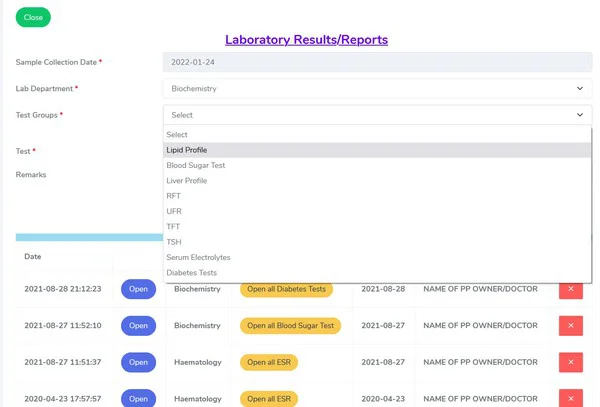The height and width of the screenshot is (407, 600).
Task: Click Open all Blood Sugar Test
Action: pos(290,325)
